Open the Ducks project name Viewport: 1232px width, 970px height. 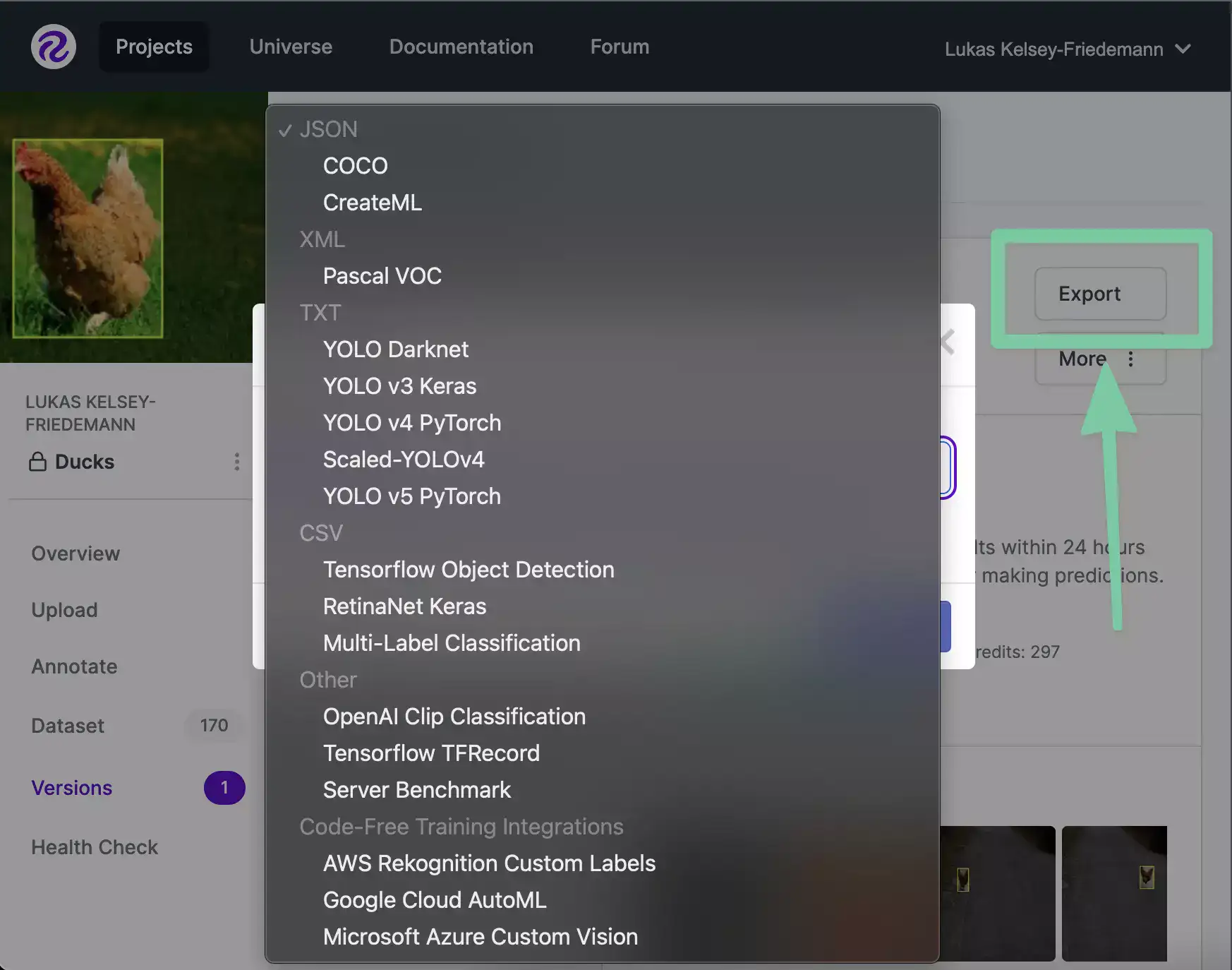click(x=85, y=462)
